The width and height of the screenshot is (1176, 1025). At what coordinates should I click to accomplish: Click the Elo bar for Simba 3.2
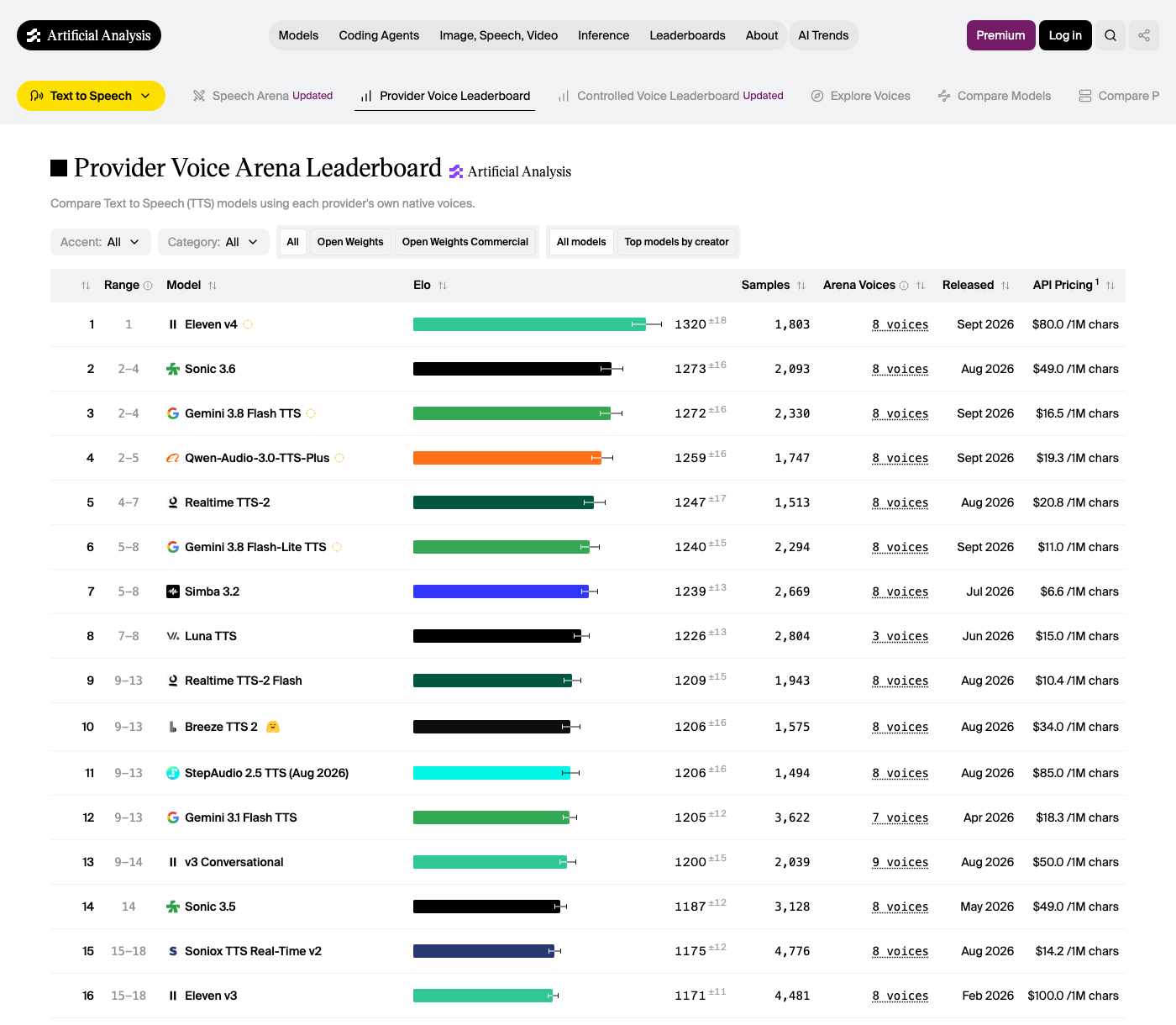501,591
